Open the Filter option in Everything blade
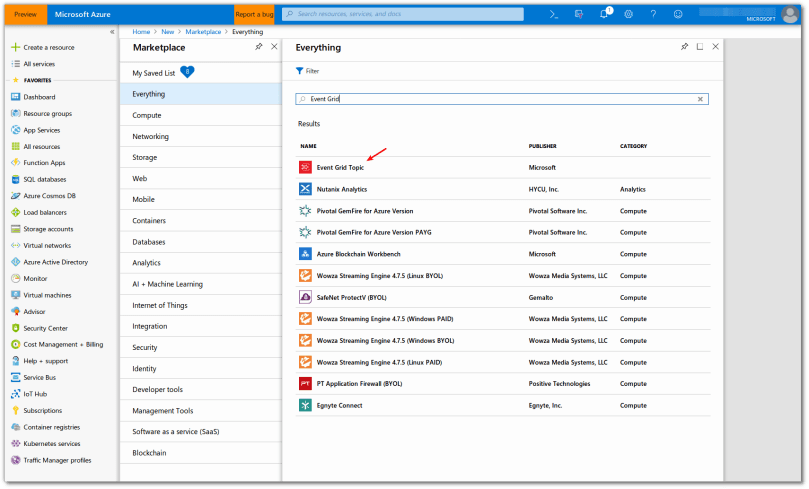 click(307, 71)
